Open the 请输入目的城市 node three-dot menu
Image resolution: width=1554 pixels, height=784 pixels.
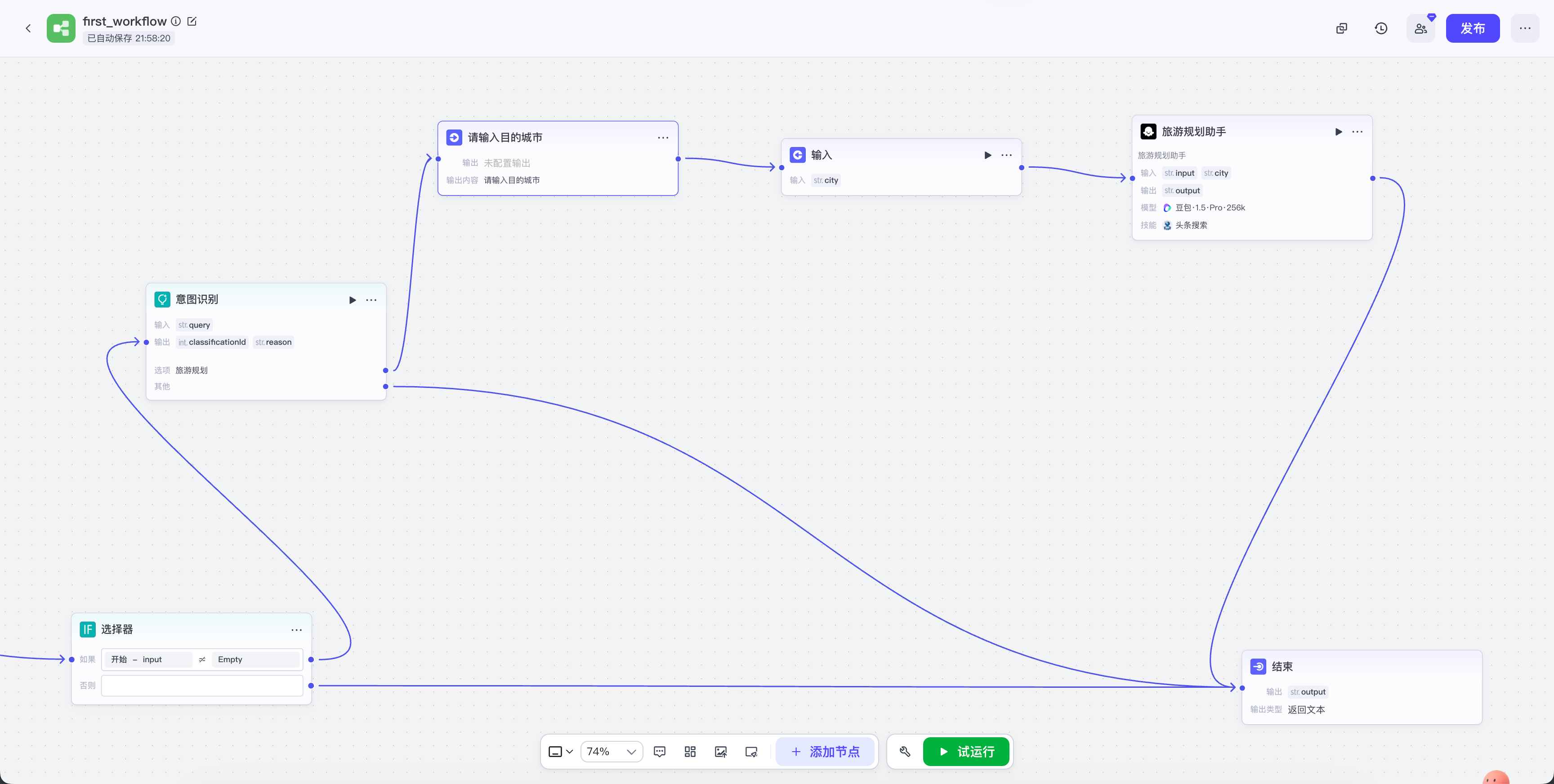pos(662,138)
